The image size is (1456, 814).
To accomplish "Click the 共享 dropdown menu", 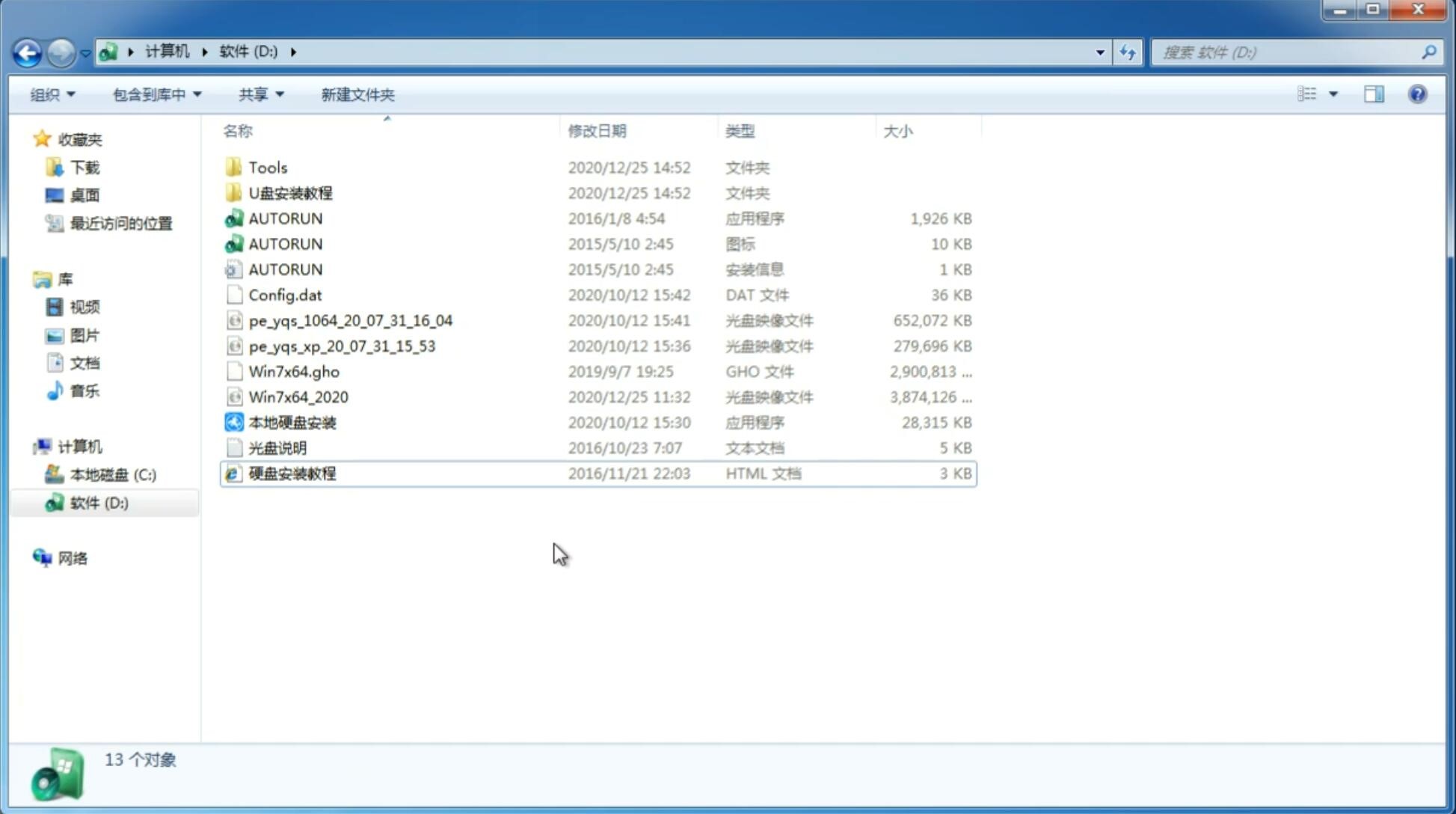I will click(x=259, y=94).
